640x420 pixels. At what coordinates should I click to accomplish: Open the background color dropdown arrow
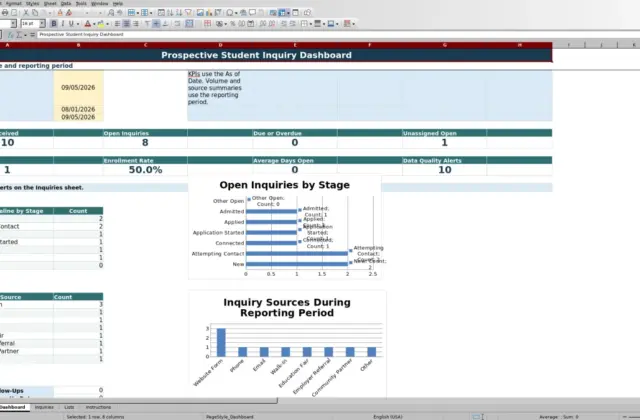(107, 24)
